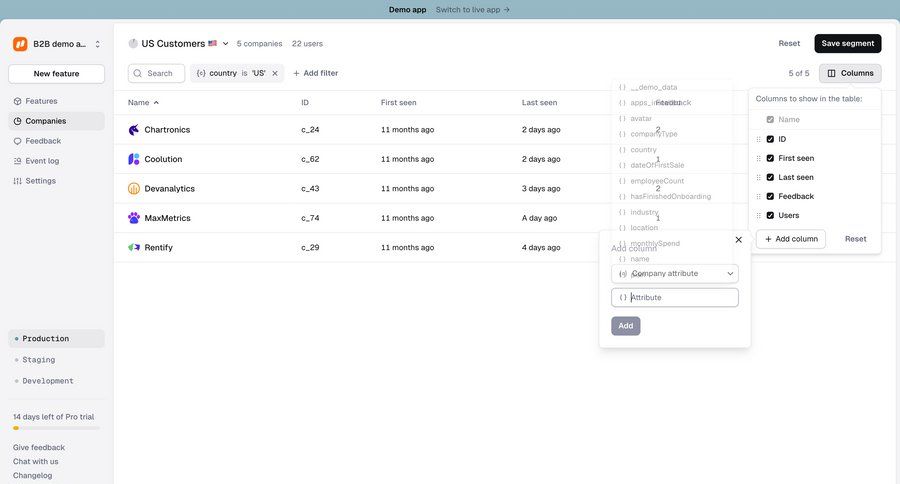Viewport: 900px width, 484px height.
Task: Close the Add column popup
Action: [x=739, y=240]
